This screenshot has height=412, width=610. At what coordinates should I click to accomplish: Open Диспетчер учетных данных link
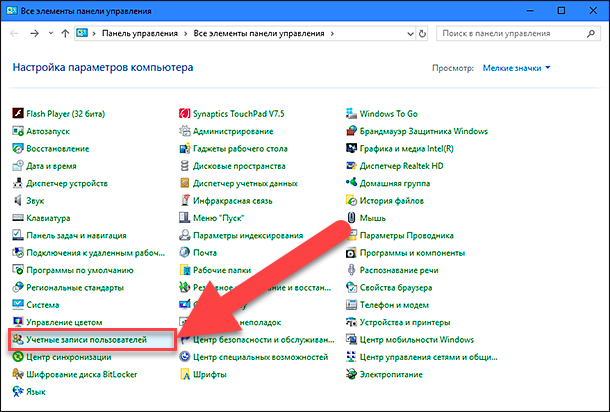[245, 183]
